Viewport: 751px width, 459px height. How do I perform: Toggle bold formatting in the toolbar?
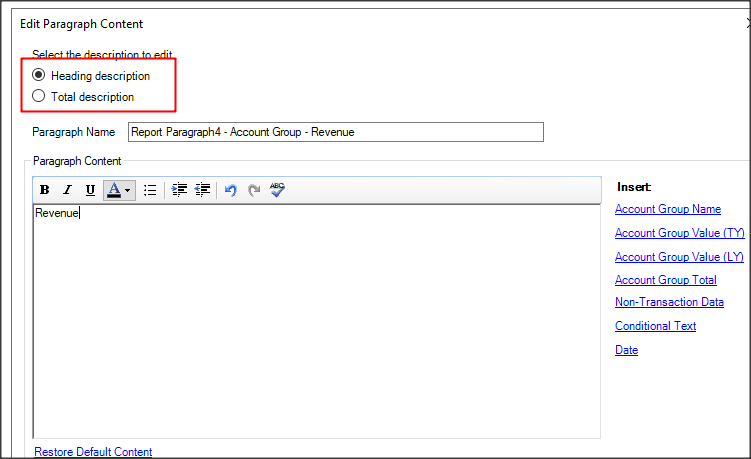(x=45, y=190)
